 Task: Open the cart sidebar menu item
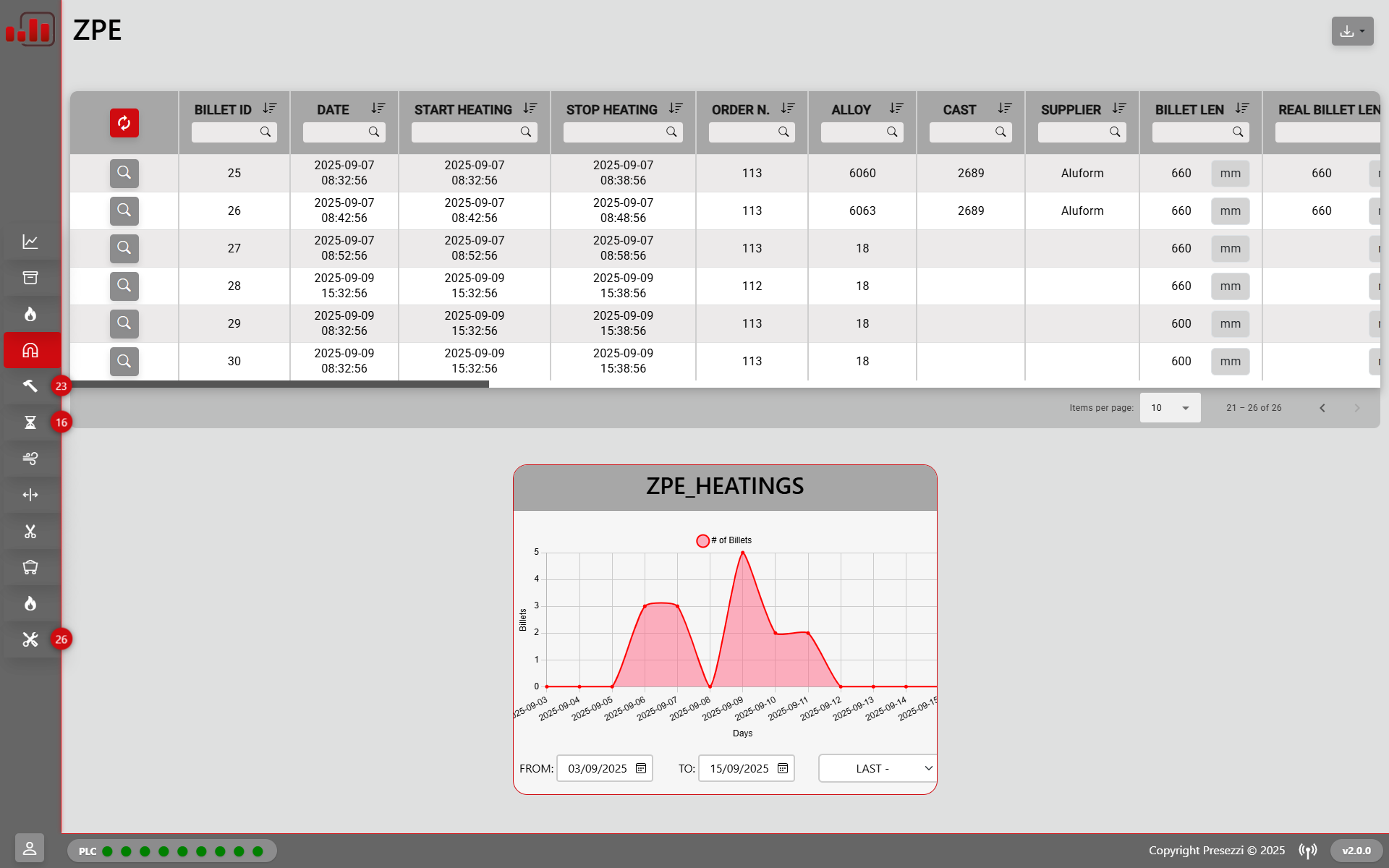[30, 568]
